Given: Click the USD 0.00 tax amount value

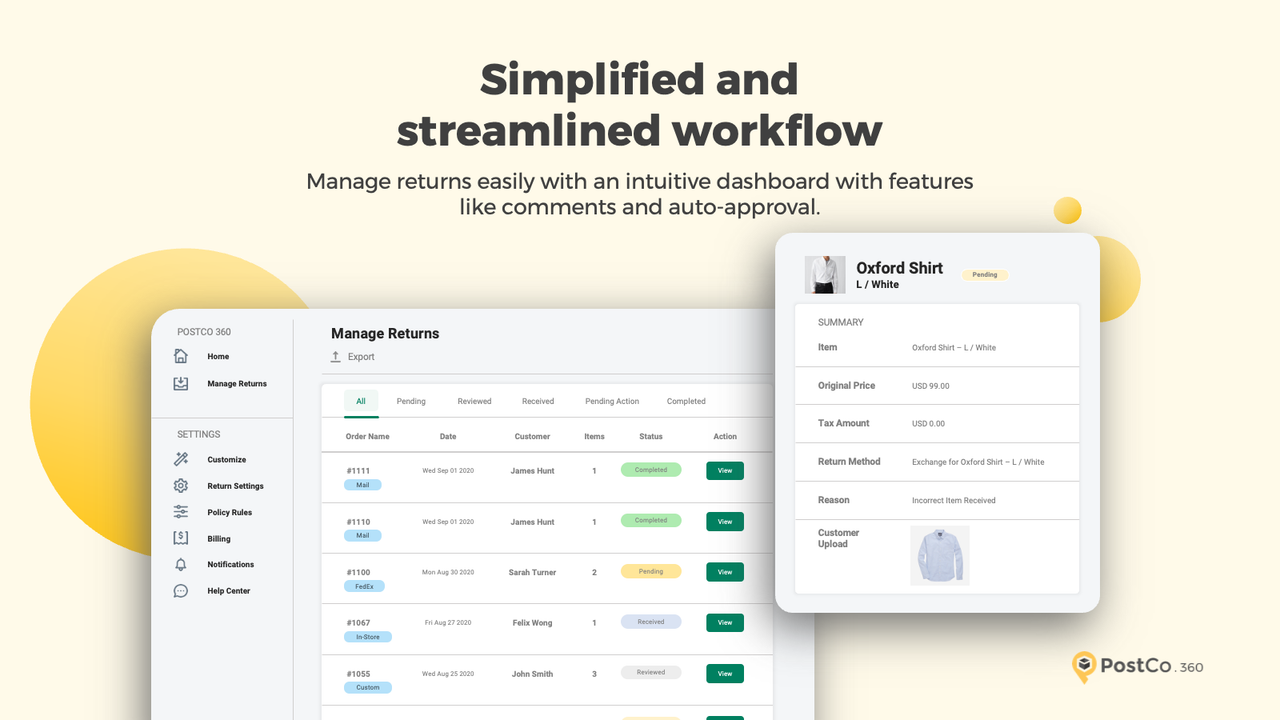Looking at the screenshot, I should 928,424.
